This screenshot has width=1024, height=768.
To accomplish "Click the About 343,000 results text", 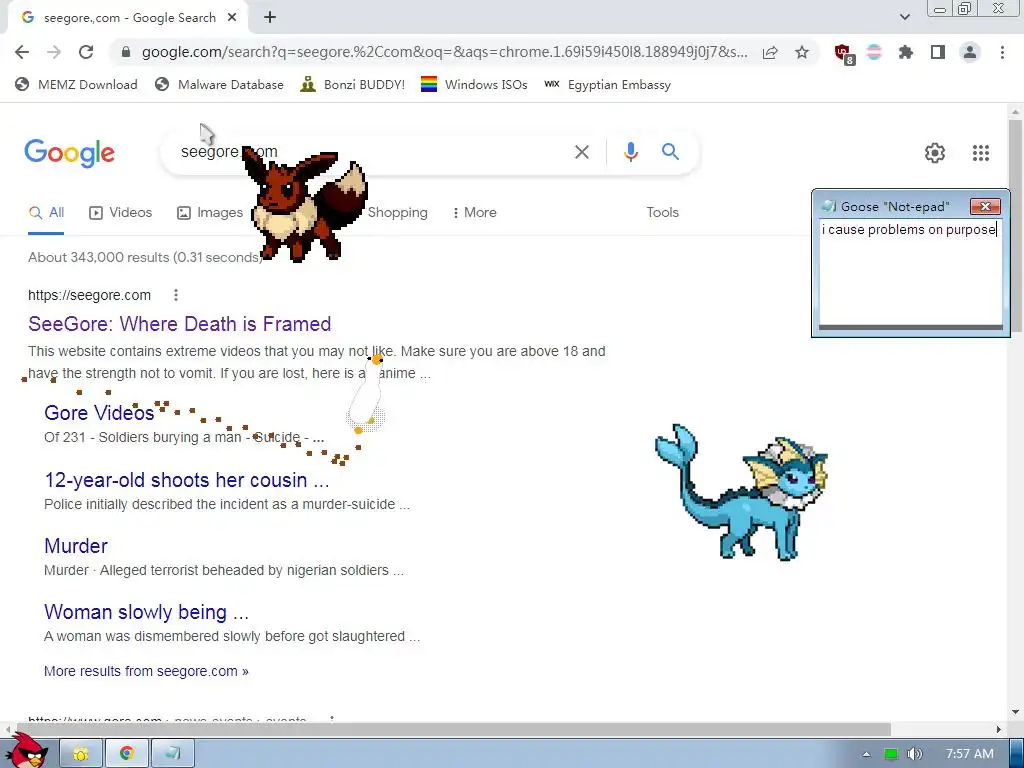I will pos(145,257).
